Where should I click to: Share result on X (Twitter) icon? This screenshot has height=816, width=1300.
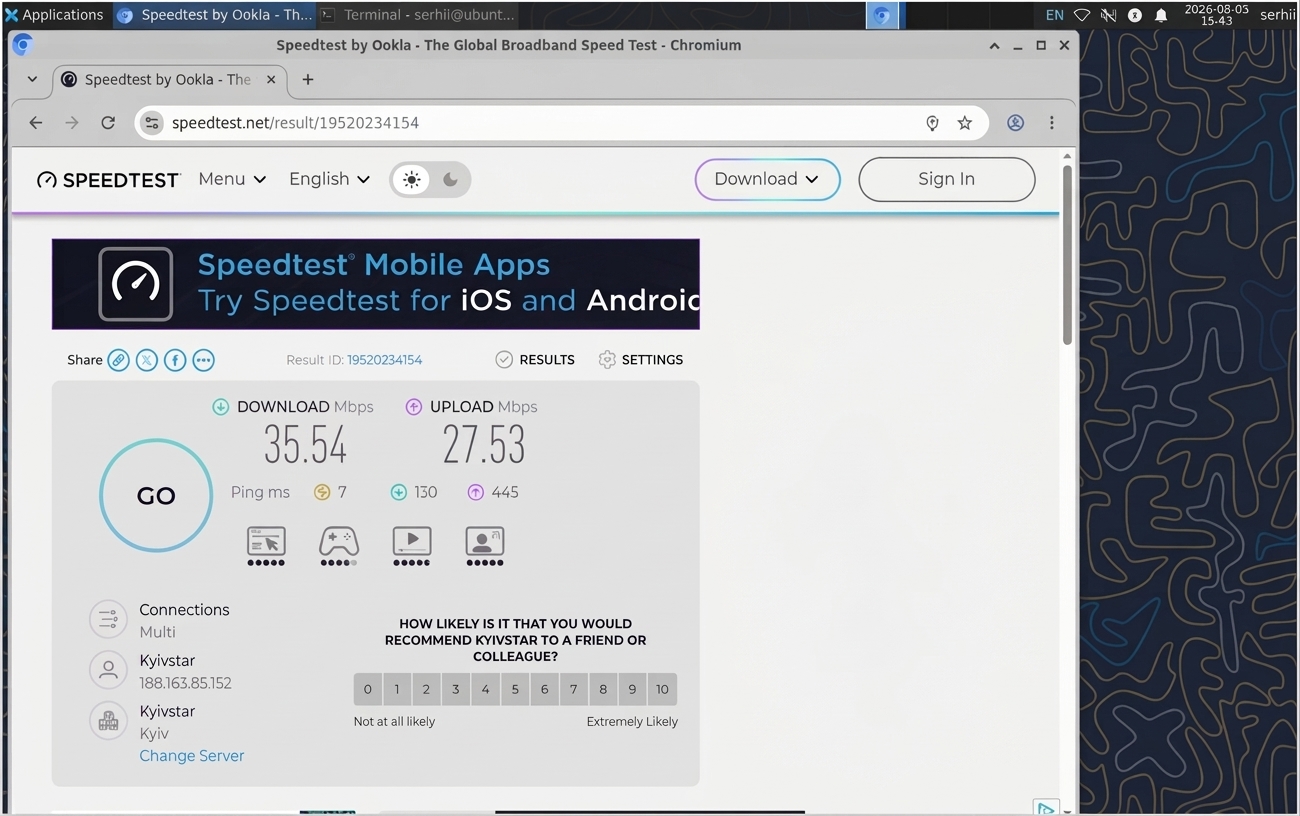147,360
